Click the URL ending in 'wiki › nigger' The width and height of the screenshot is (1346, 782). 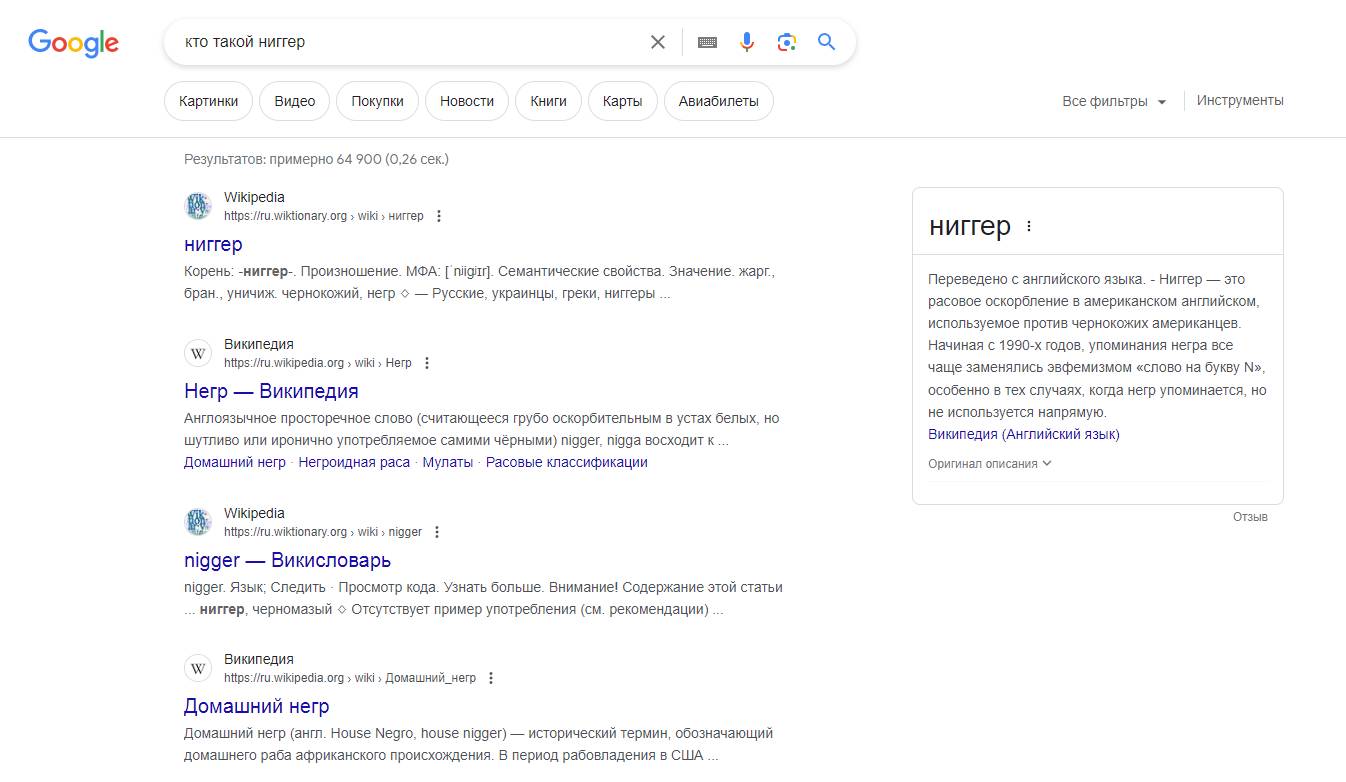tap(323, 532)
